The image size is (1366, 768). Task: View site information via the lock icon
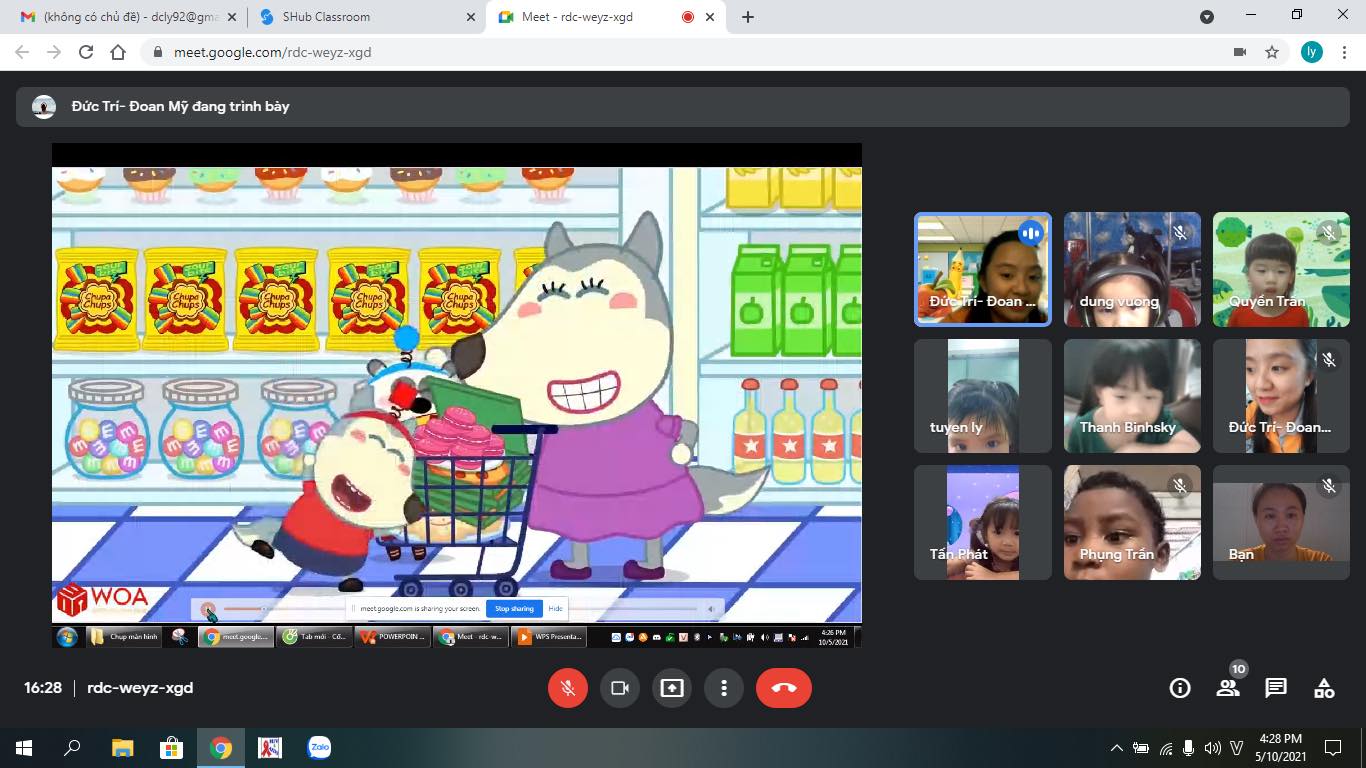pos(158,52)
